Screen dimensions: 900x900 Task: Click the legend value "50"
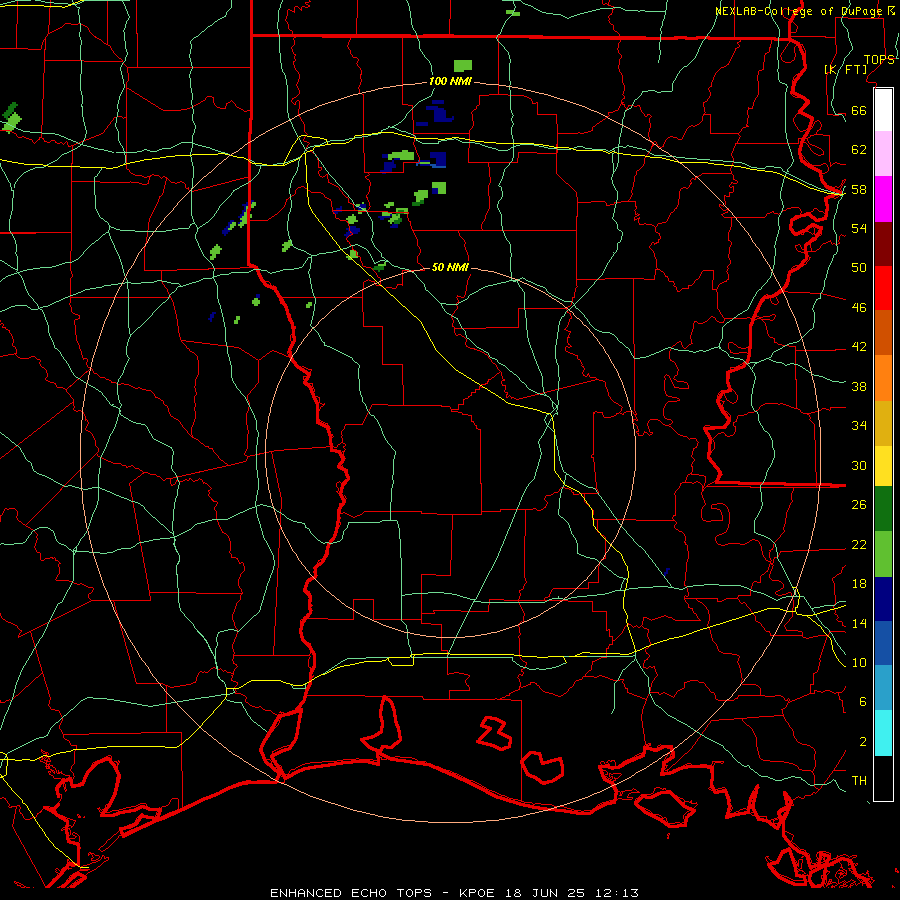tap(859, 267)
